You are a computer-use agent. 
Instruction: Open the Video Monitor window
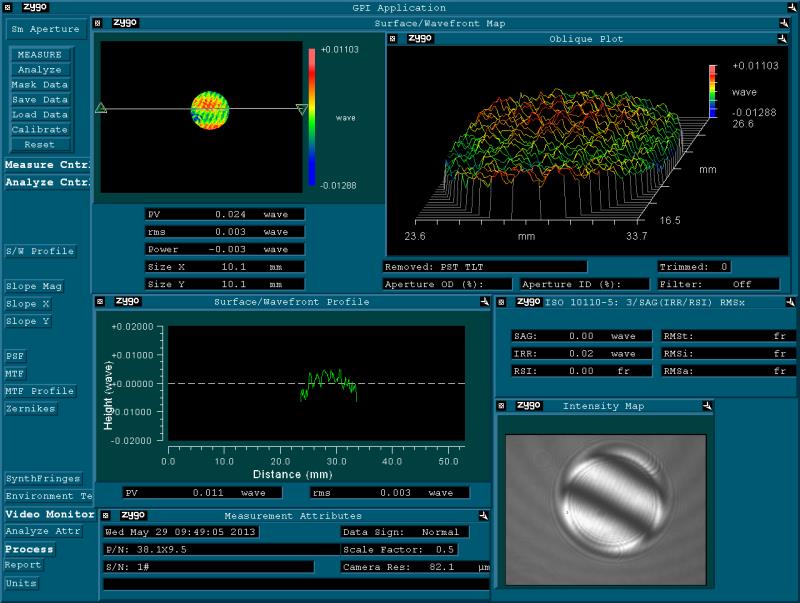(x=49, y=514)
